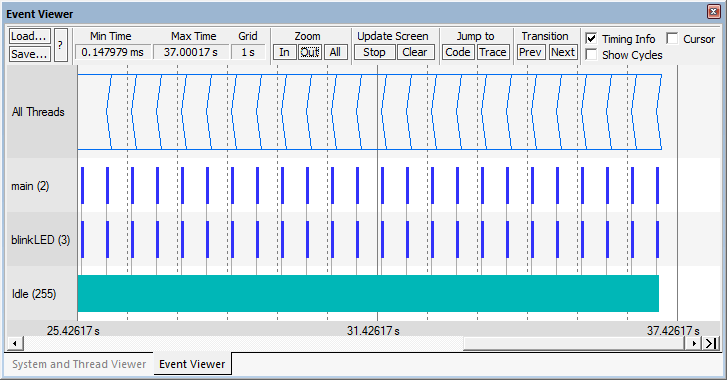The height and width of the screenshot is (380, 727).
Task: Select the Max Time value 37.00017 s
Action: pyautogui.click(x=191, y=52)
